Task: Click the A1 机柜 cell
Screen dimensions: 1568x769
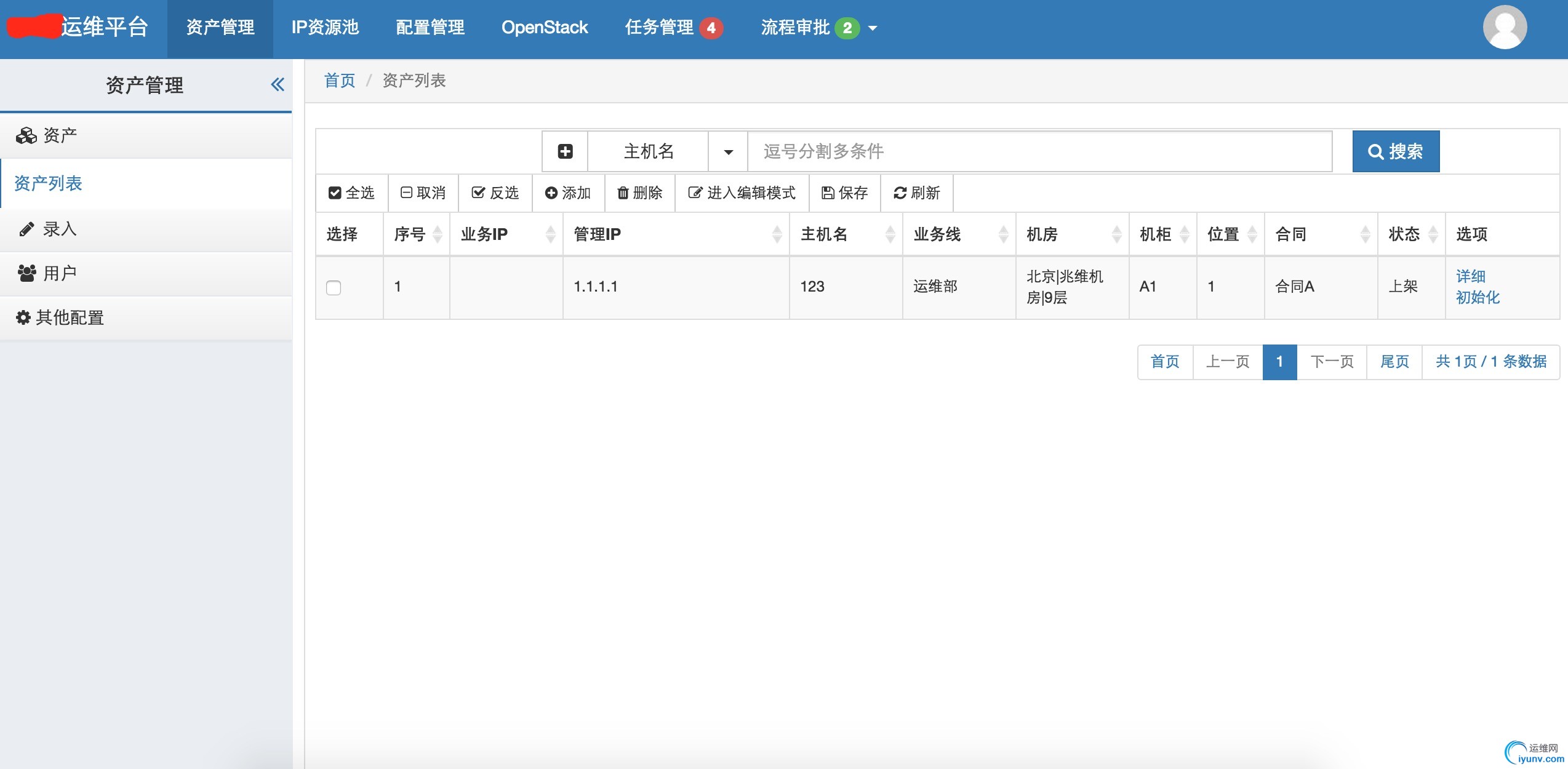Action: click(1162, 287)
